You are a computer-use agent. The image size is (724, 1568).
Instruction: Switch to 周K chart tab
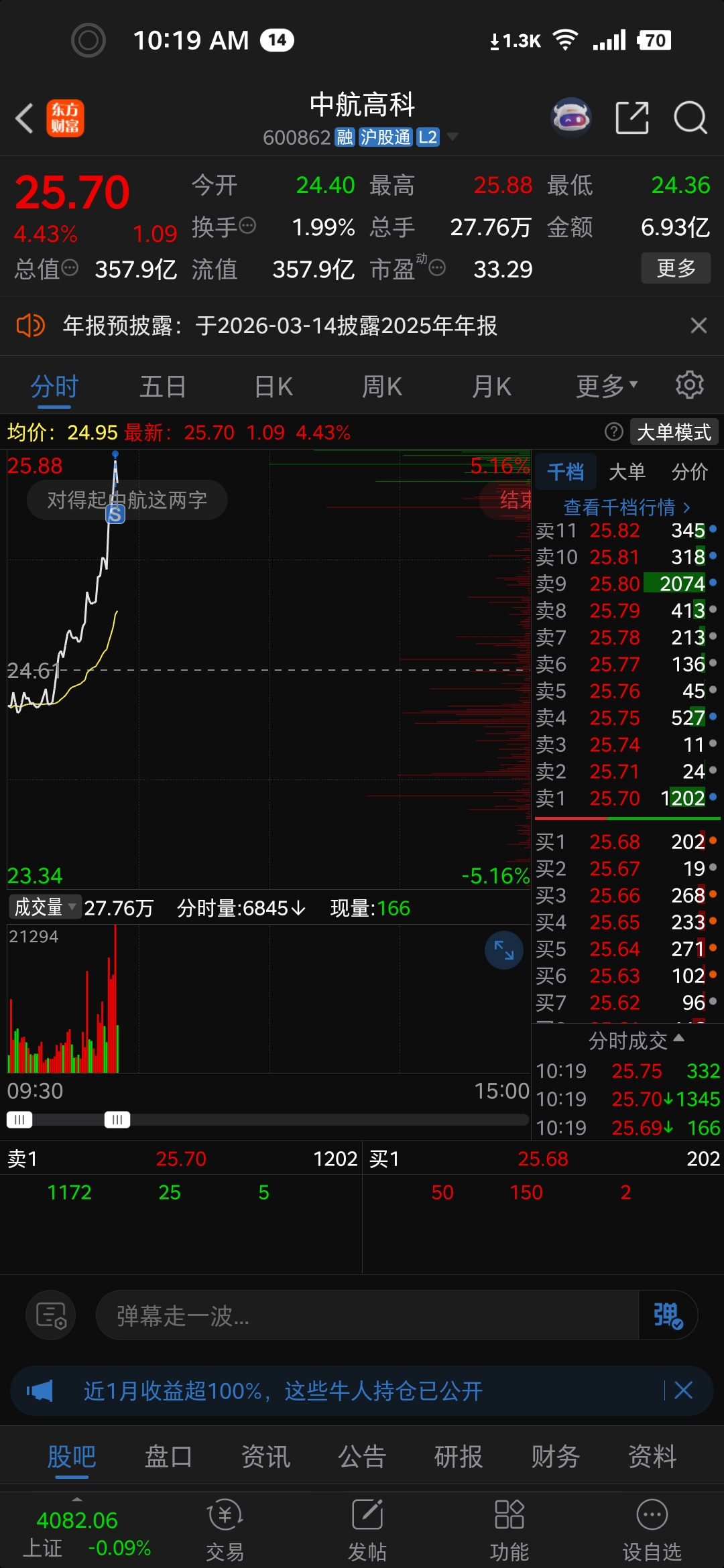click(x=382, y=387)
